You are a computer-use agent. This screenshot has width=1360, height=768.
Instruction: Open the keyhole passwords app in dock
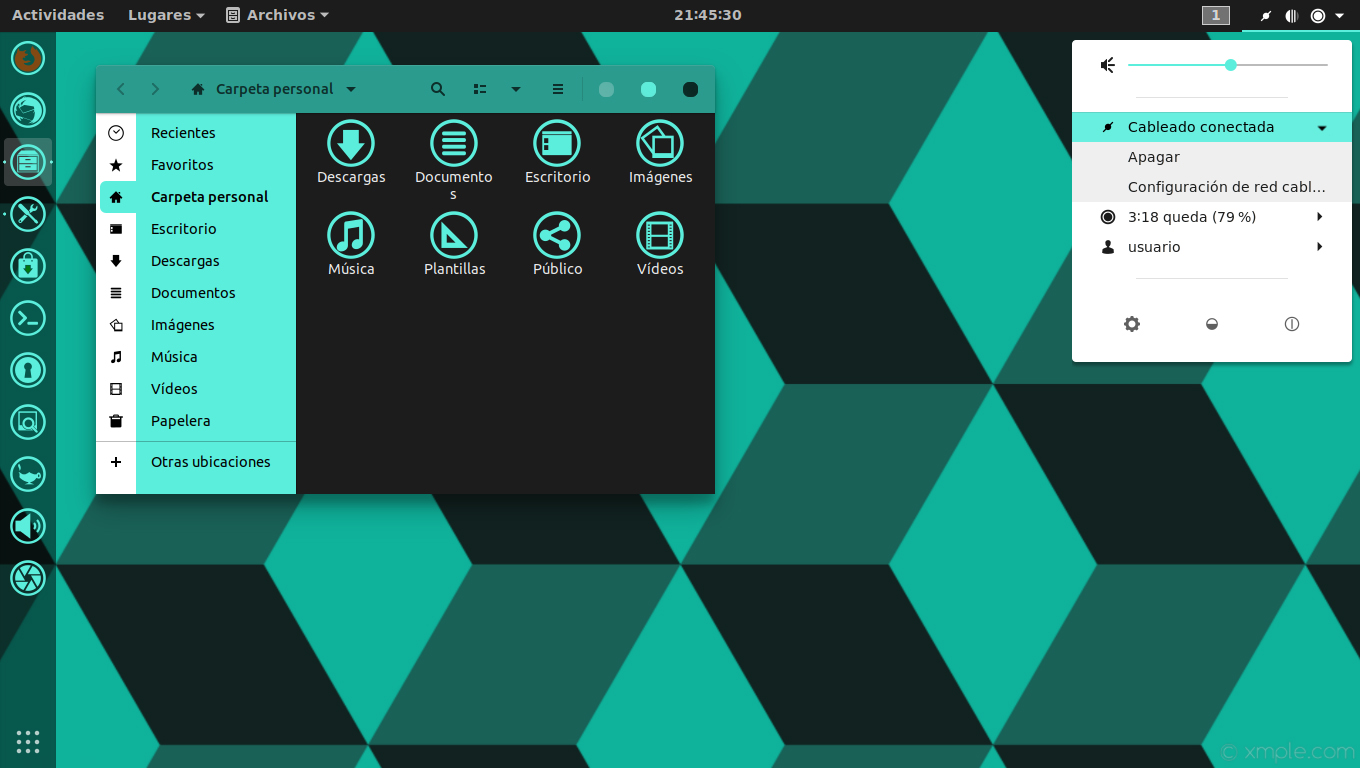(x=28, y=370)
